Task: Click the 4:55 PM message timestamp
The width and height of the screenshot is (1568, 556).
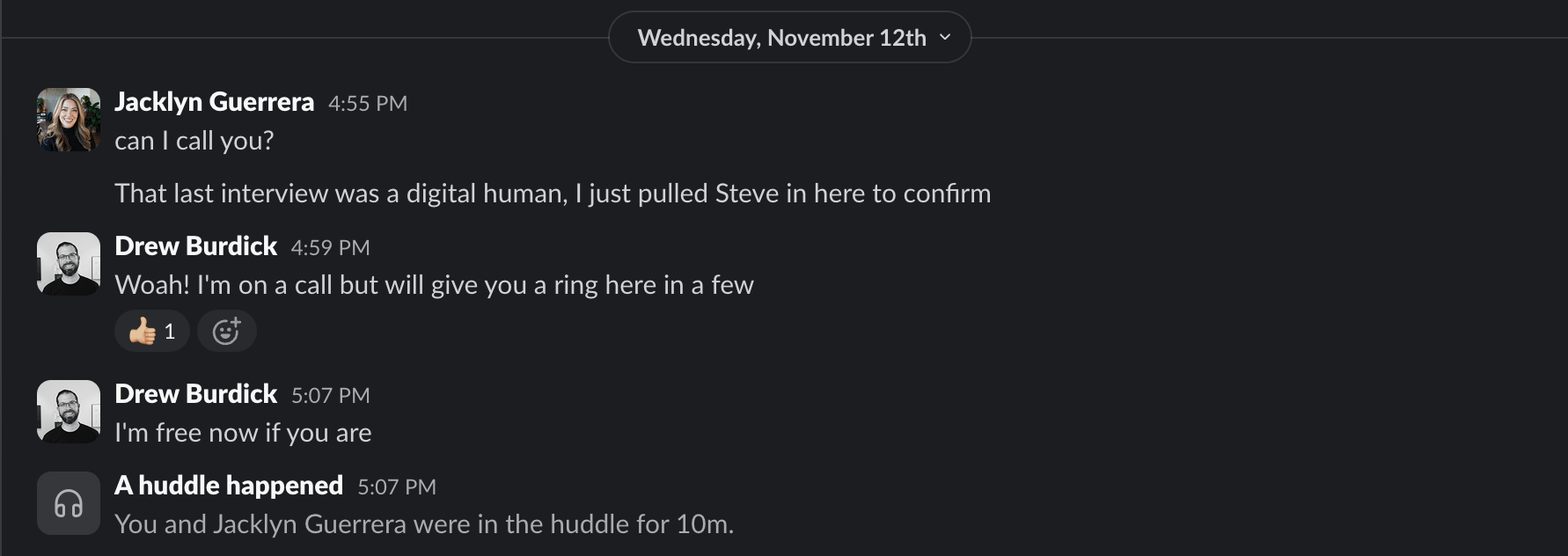Action: 367,104
